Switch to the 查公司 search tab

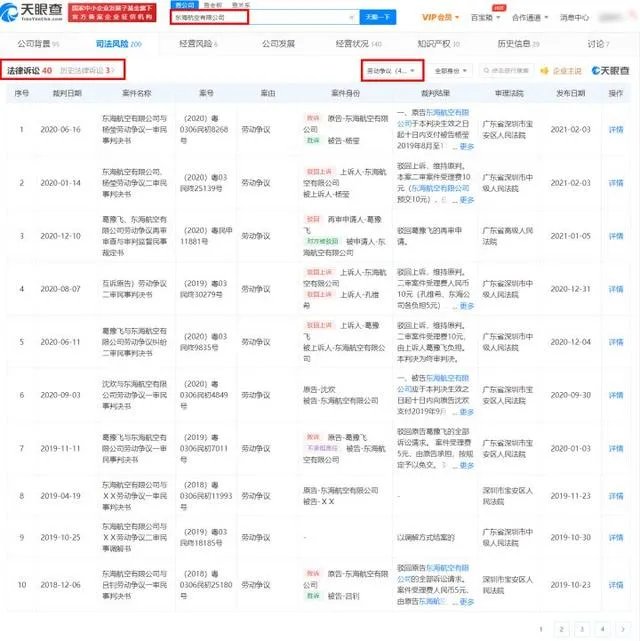pyautogui.click(x=184, y=5)
